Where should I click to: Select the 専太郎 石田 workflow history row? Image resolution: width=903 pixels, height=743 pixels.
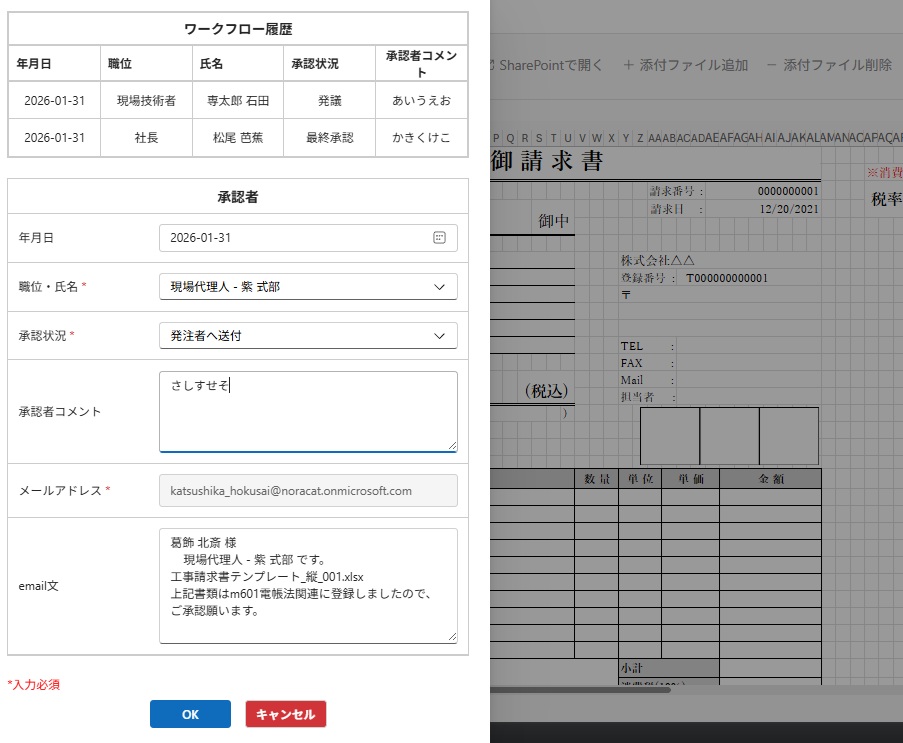point(237,101)
